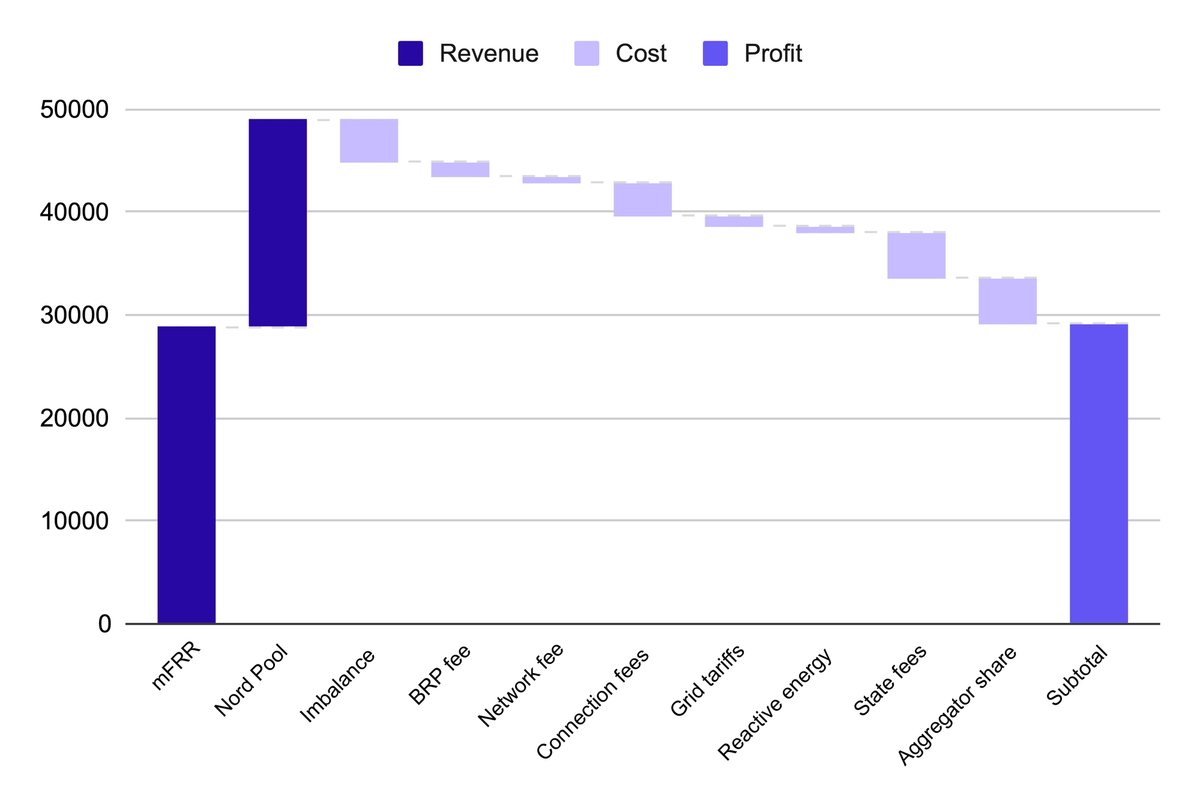The height and width of the screenshot is (800, 1200).
Task: Click the Nord Pool revenue bar
Action: tap(278, 223)
